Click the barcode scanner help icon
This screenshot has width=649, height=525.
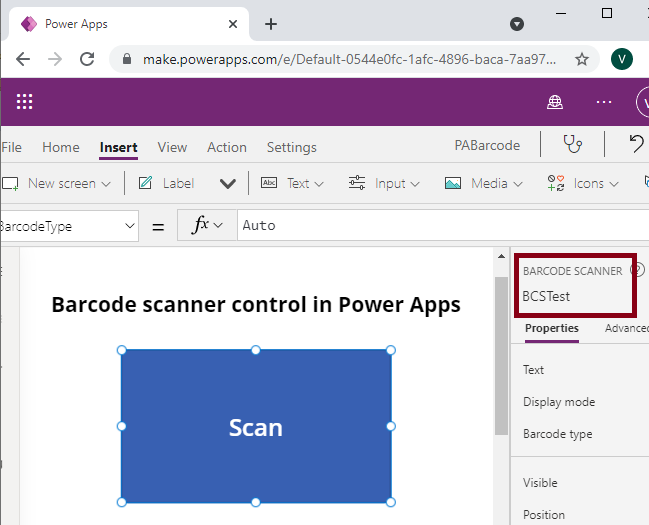638,270
